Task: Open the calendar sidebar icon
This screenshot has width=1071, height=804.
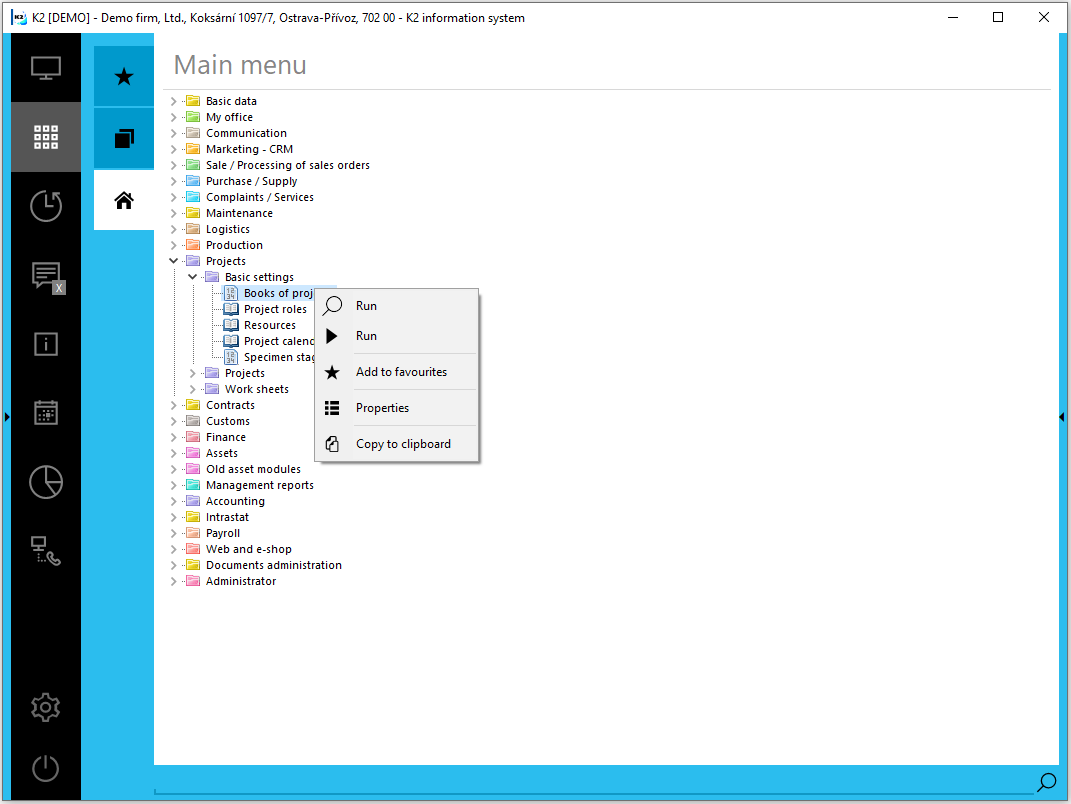Action: (46, 413)
